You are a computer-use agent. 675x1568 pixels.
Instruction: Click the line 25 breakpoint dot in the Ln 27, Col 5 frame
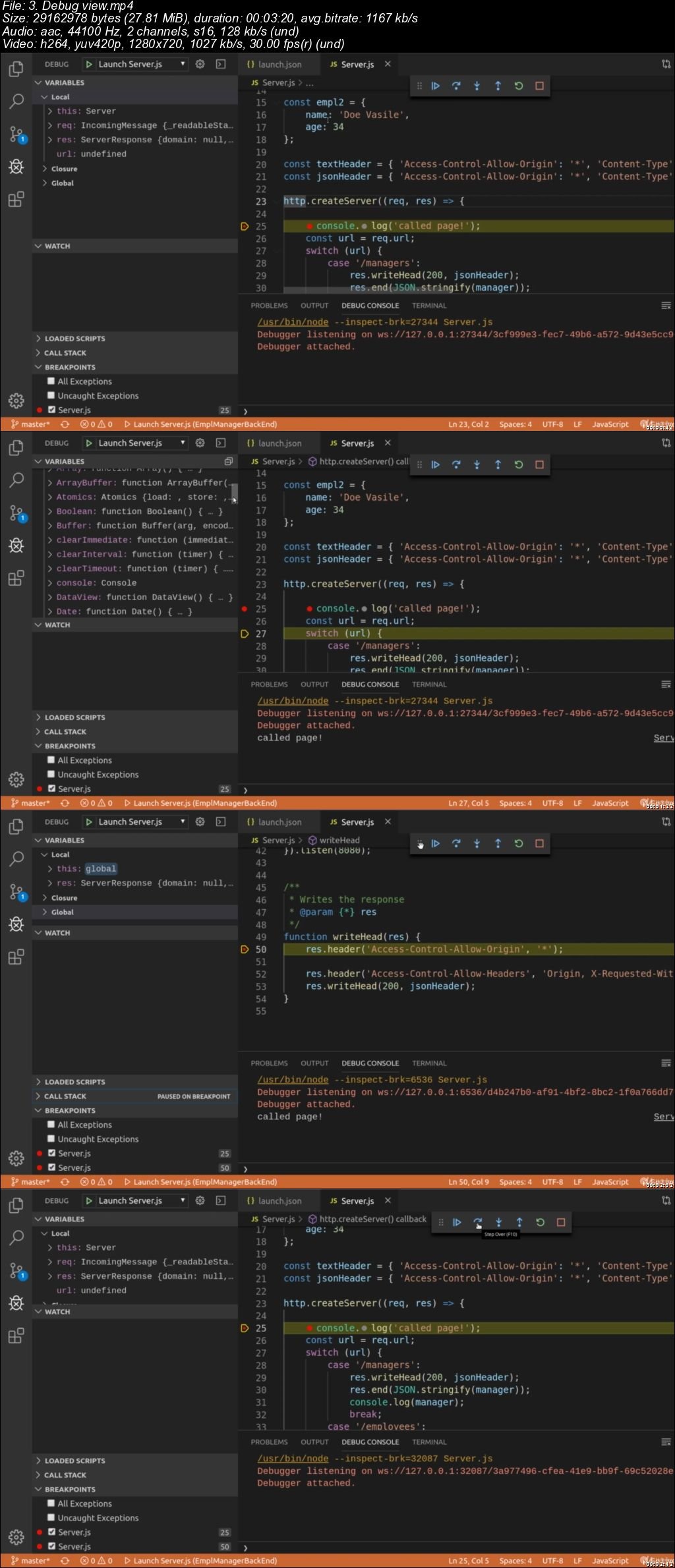pos(244,609)
